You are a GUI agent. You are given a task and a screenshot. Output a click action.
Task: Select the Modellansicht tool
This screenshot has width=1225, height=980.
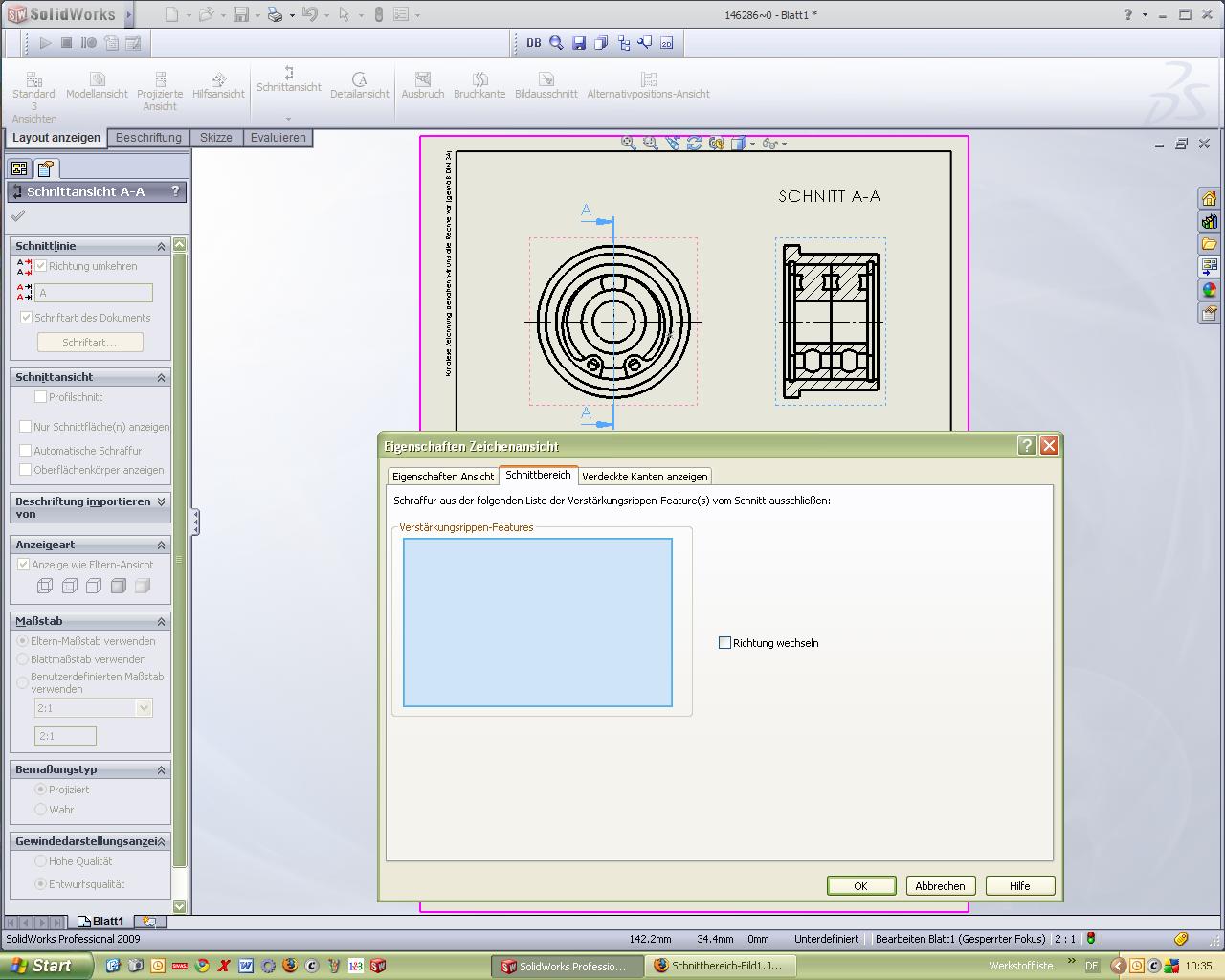point(97,79)
